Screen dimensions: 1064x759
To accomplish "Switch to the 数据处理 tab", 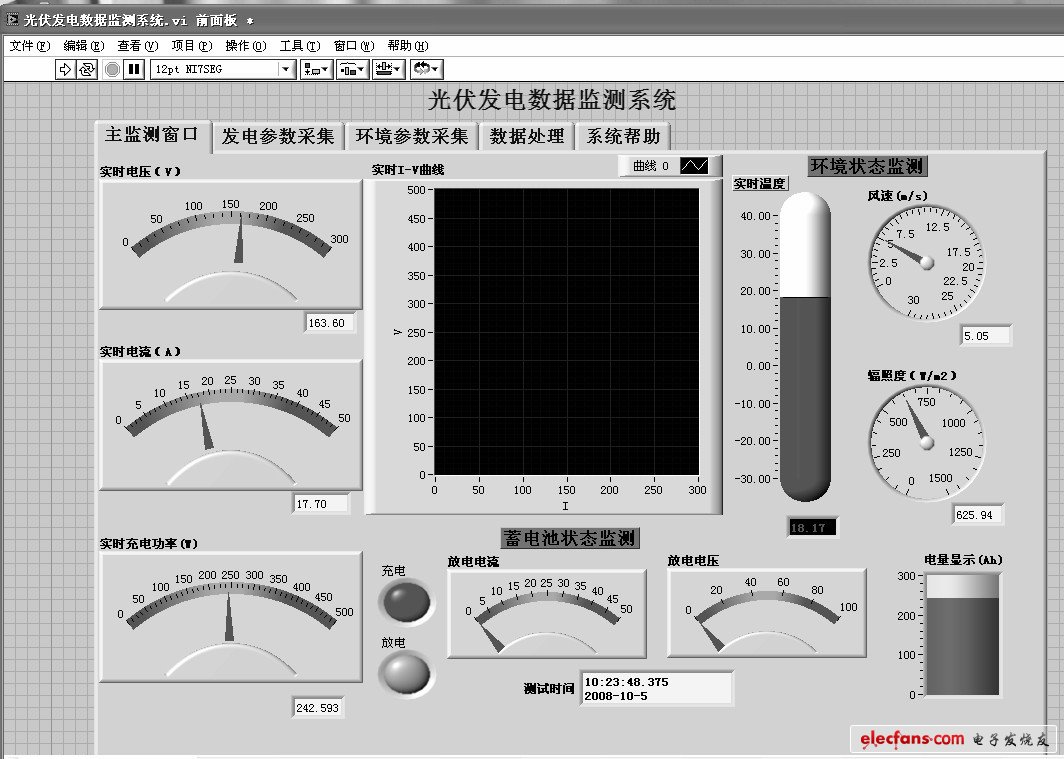I will pos(527,137).
